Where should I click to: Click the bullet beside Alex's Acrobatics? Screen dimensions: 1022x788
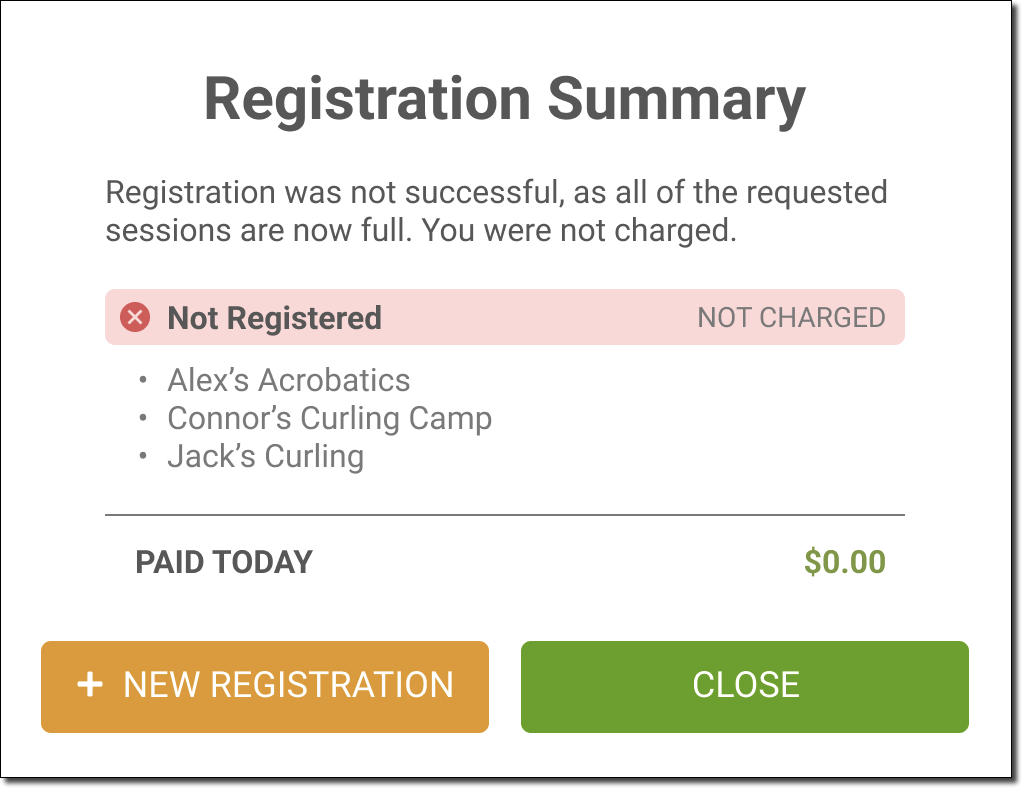click(143, 381)
